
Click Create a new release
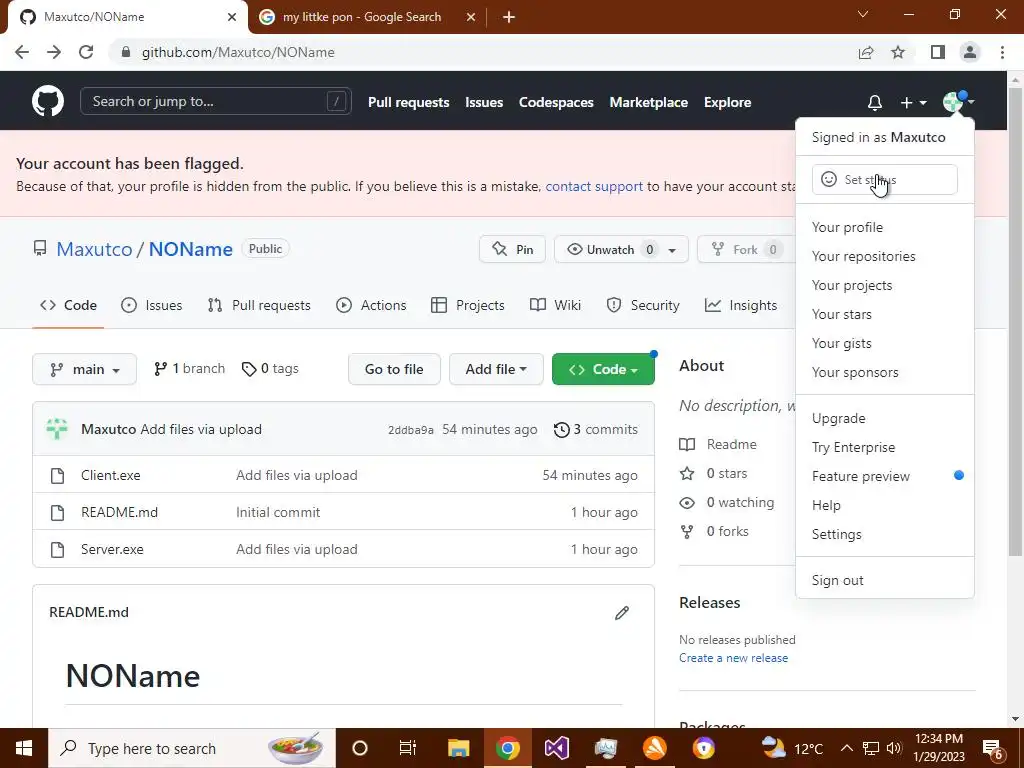pos(733,658)
